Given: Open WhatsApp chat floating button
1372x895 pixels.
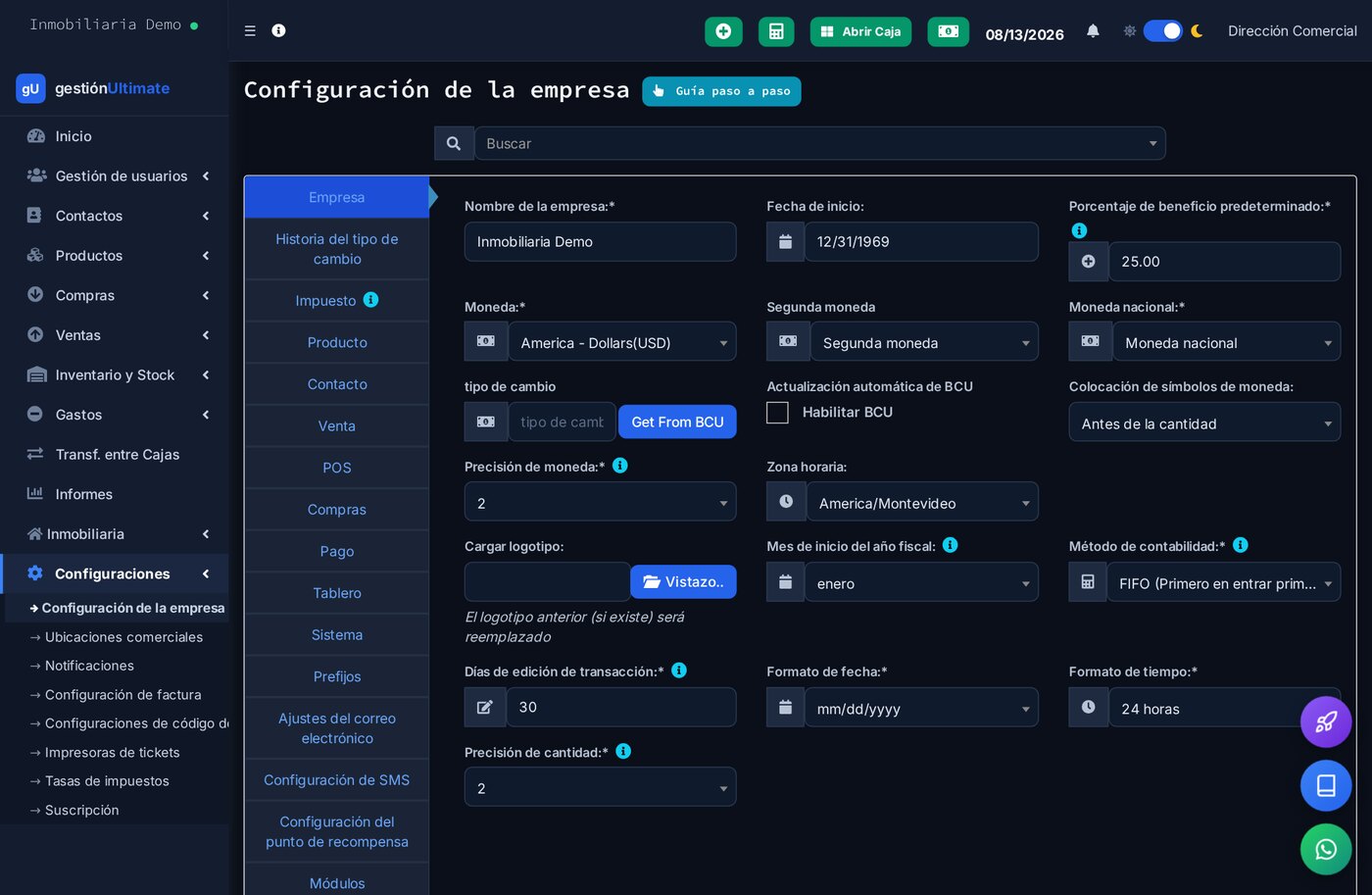Looking at the screenshot, I should (x=1326, y=849).
